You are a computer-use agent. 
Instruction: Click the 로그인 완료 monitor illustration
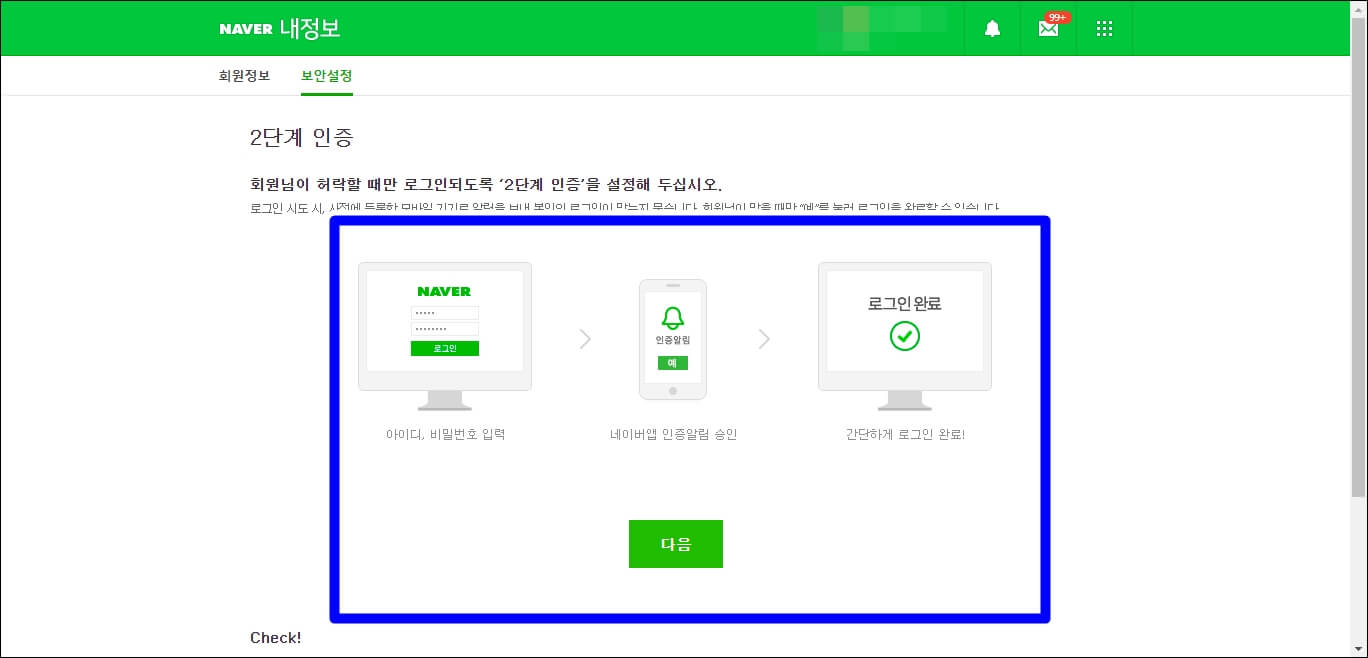point(905,336)
